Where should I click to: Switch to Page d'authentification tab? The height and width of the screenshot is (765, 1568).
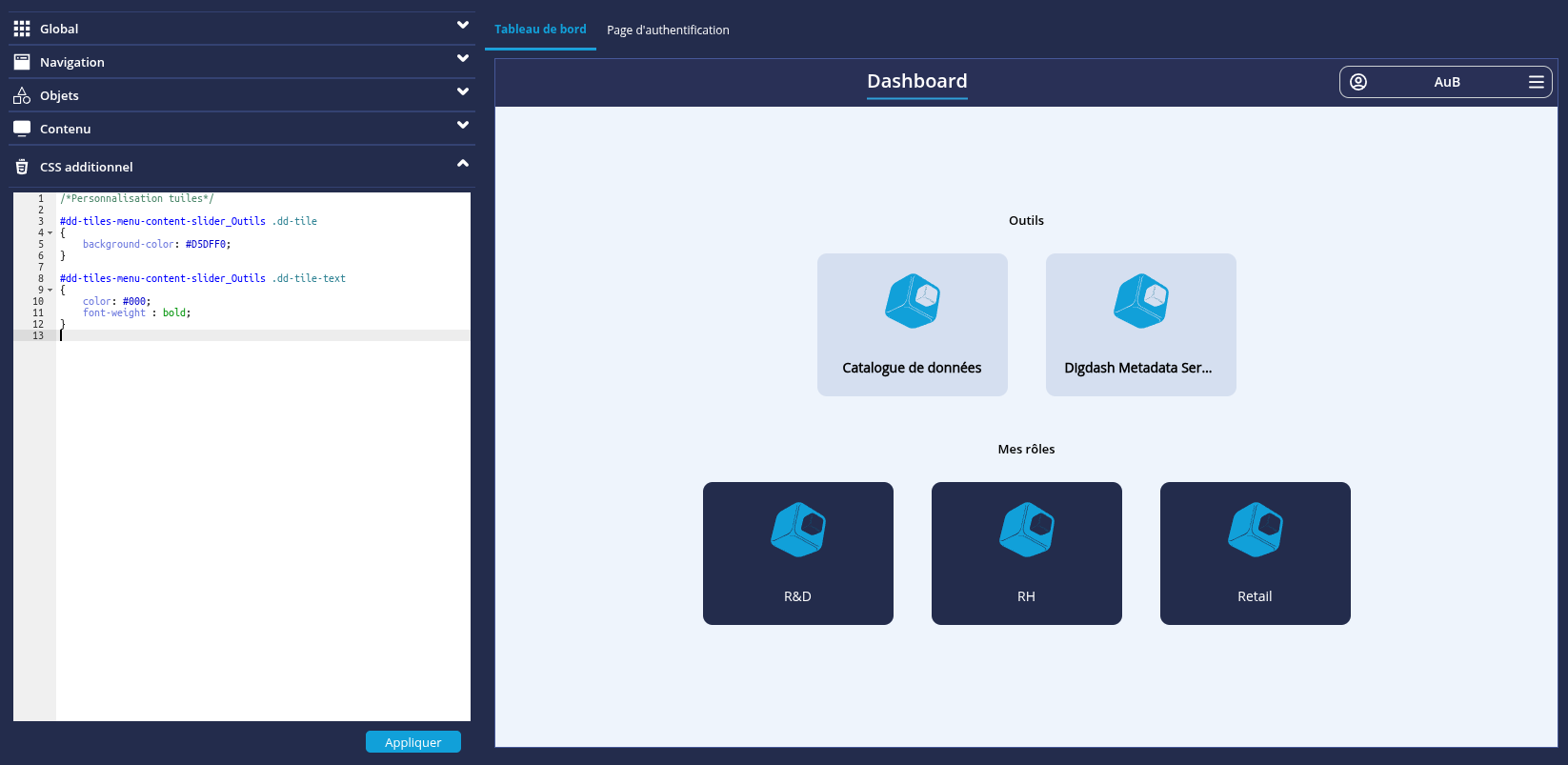(x=668, y=30)
